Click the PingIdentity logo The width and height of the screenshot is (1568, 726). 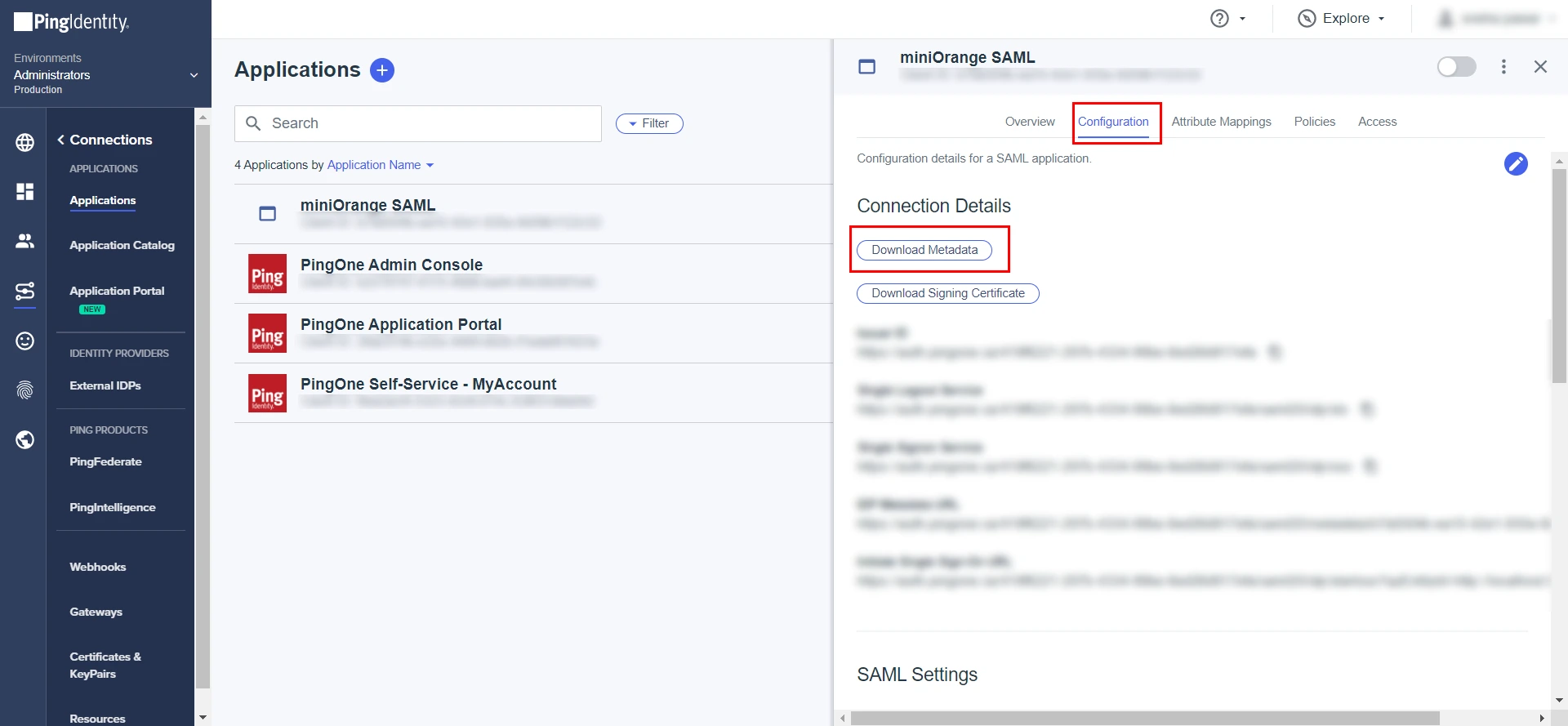(x=72, y=22)
